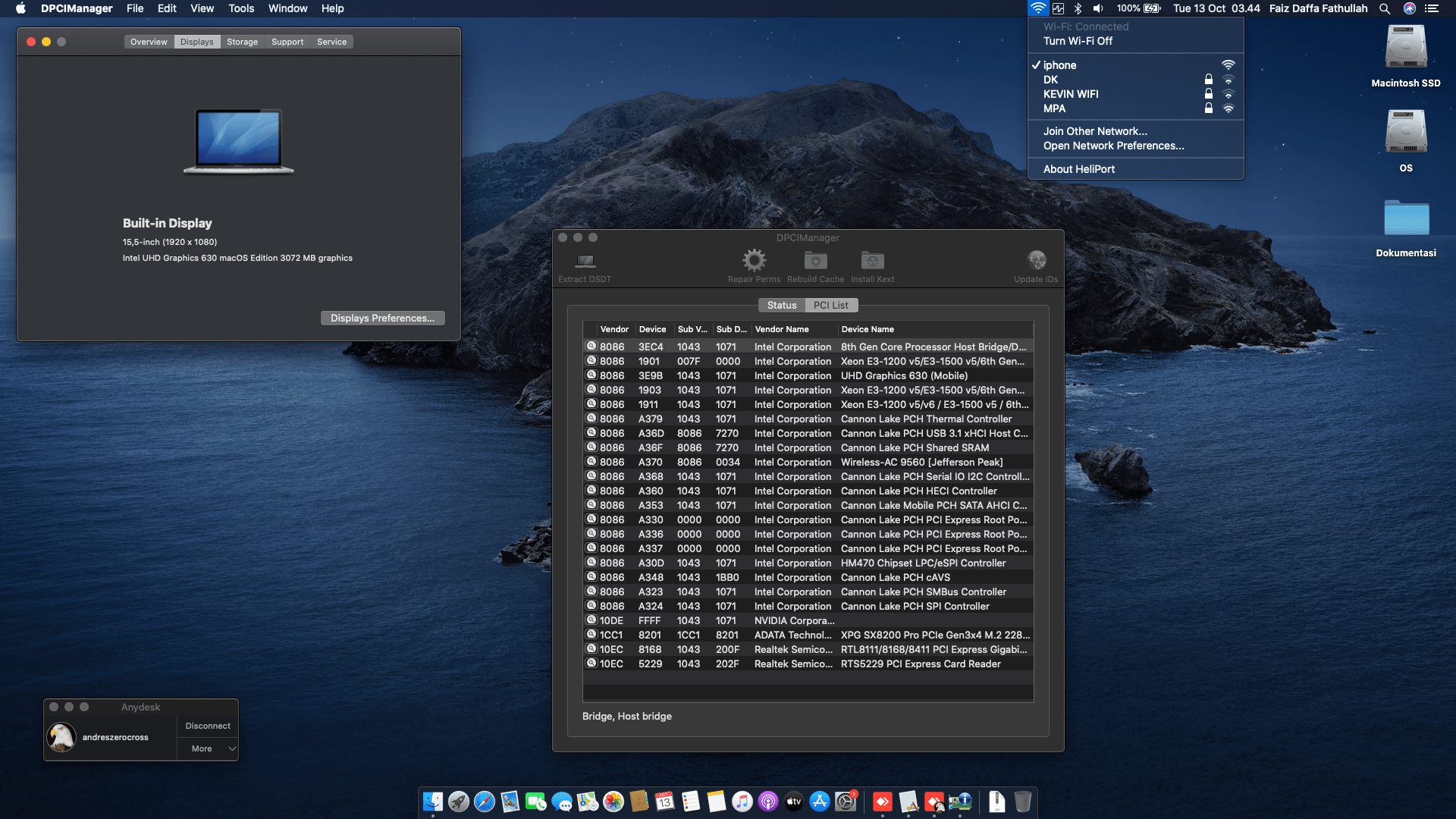
Task: Open System Preferences from the Dock
Action: (846, 802)
